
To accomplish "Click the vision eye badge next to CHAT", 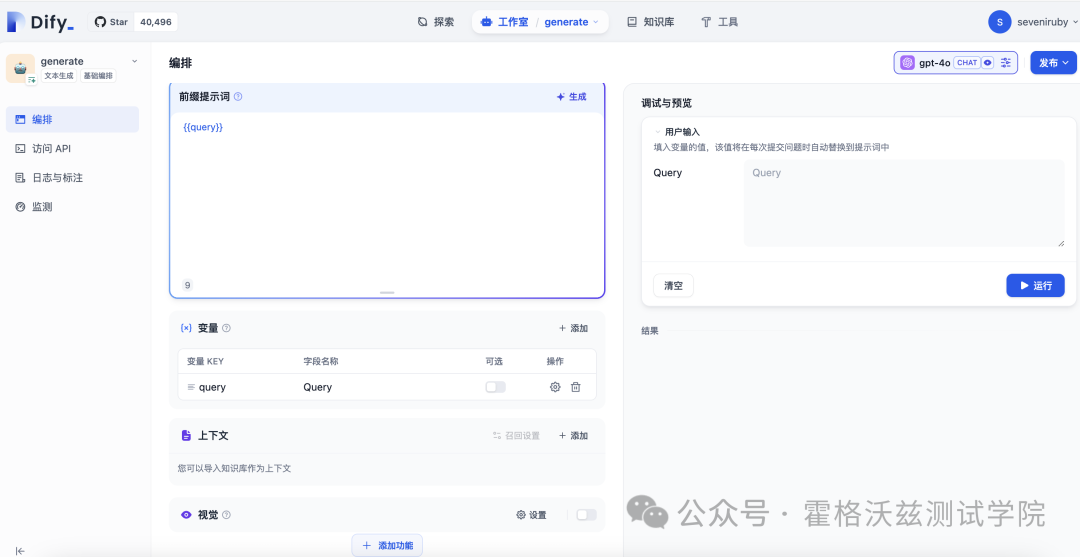I will (x=988, y=63).
